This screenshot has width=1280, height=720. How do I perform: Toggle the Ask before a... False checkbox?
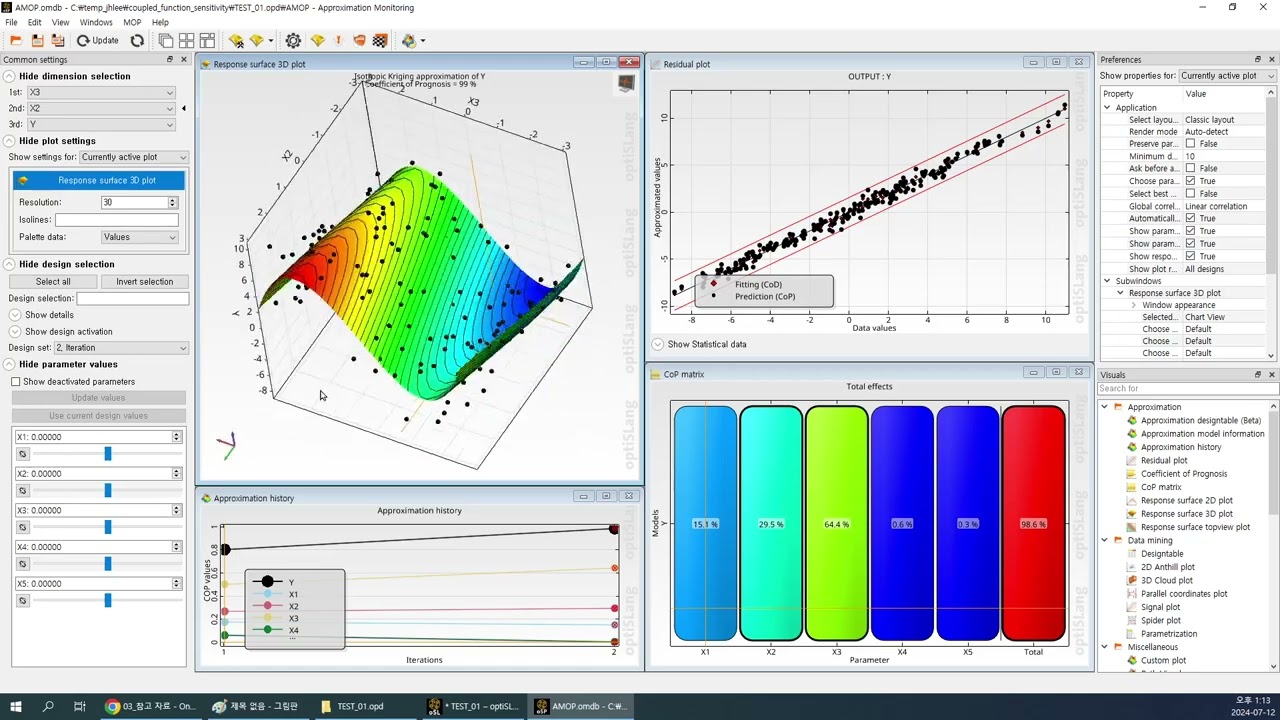pos(1190,169)
